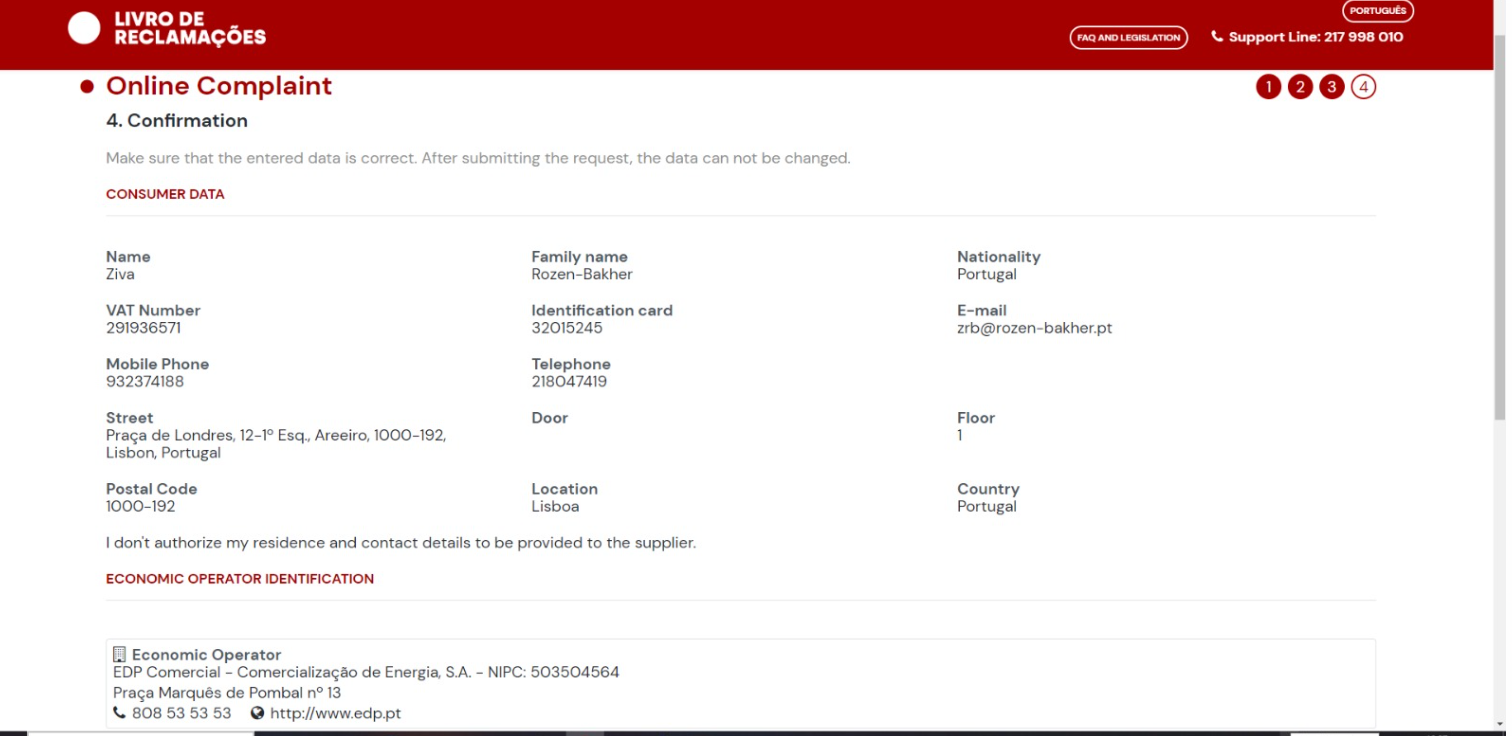Open the Livro de Reclamações home logo
This screenshot has height=736, width=1512.
(167, 29)
